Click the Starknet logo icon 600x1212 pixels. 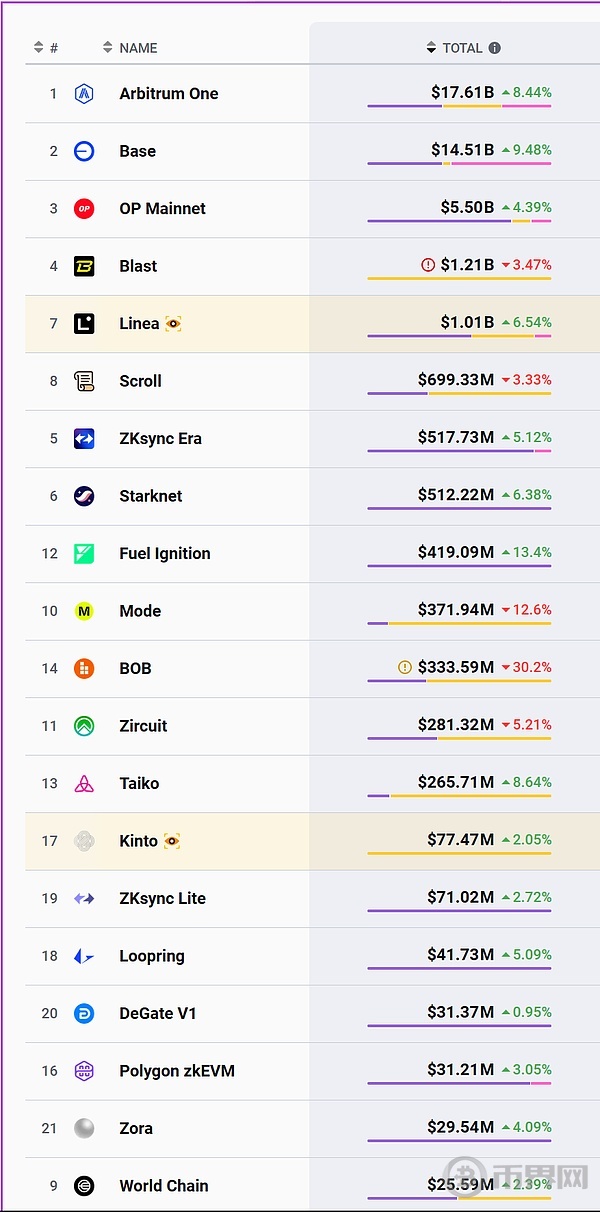pyautogui.click(x=84, y=496)
